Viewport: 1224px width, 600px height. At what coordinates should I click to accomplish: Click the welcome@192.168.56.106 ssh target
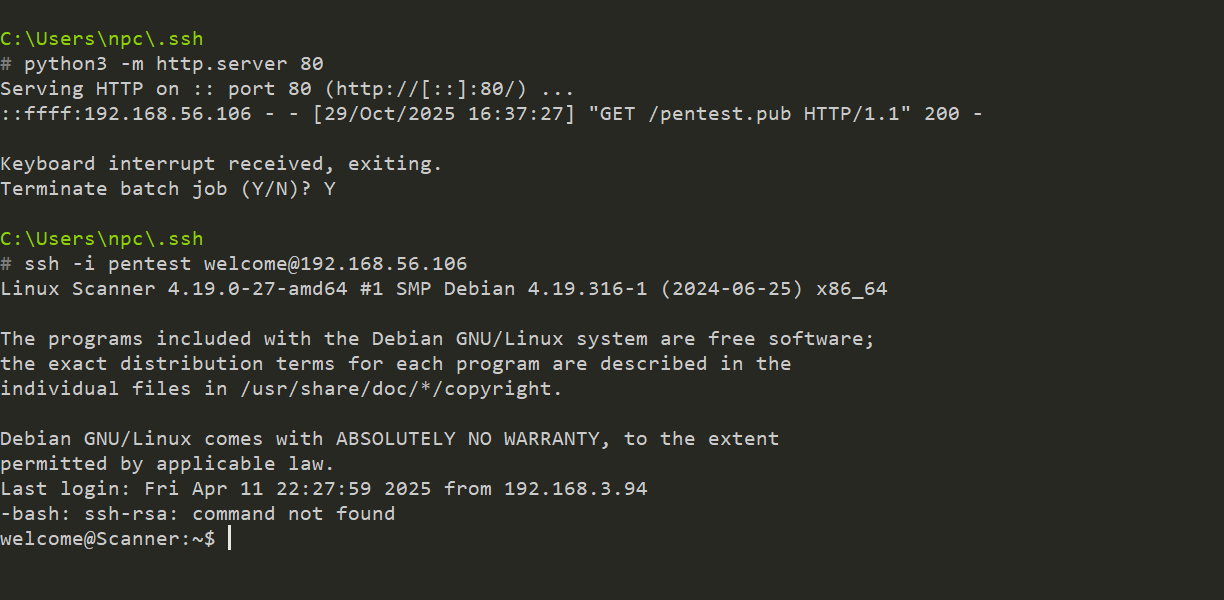[x=335, y=264]
